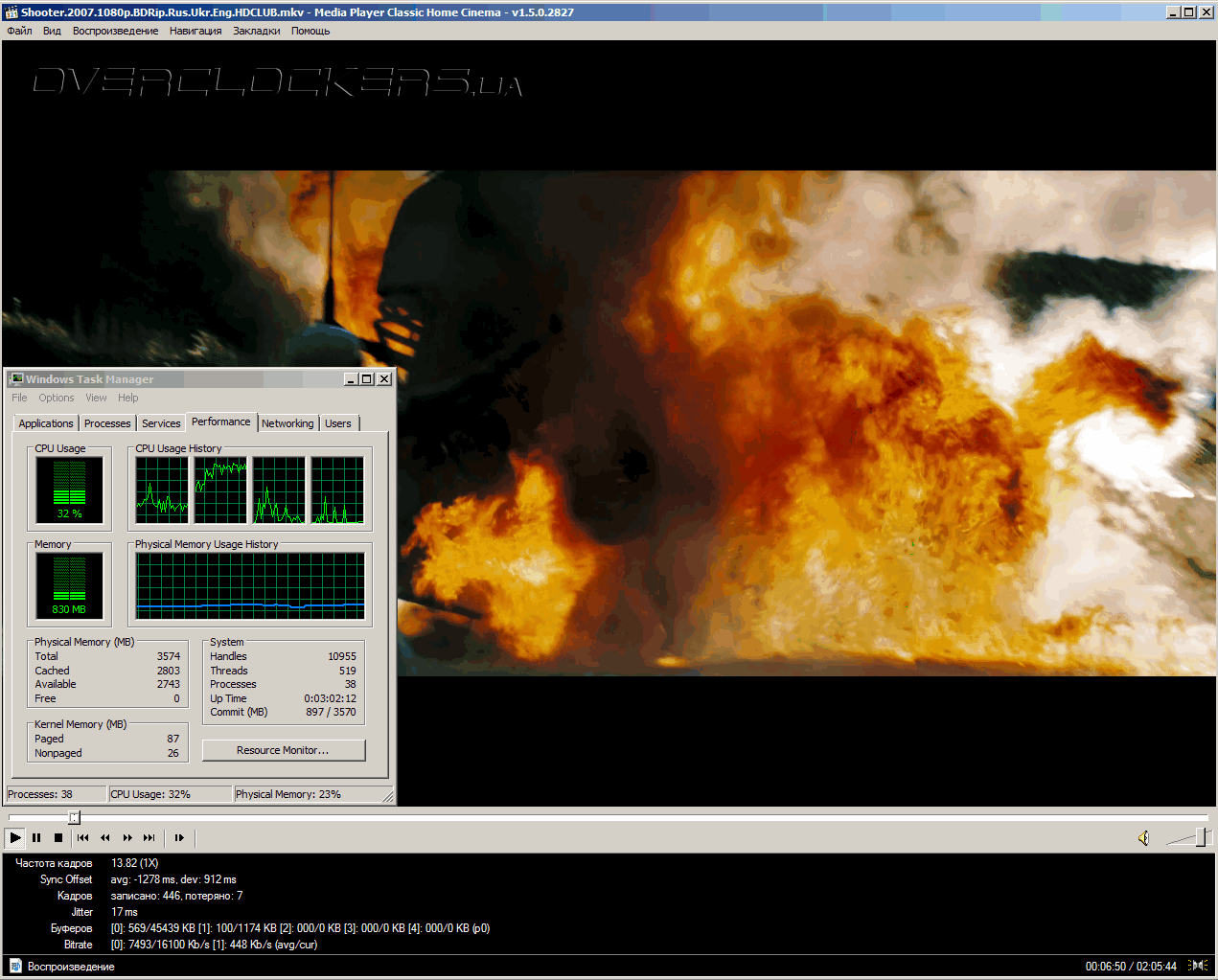This screenshot has height=980, width=1218.
Task: Decrease the playback speed
Action: click(x=105, y=837)
